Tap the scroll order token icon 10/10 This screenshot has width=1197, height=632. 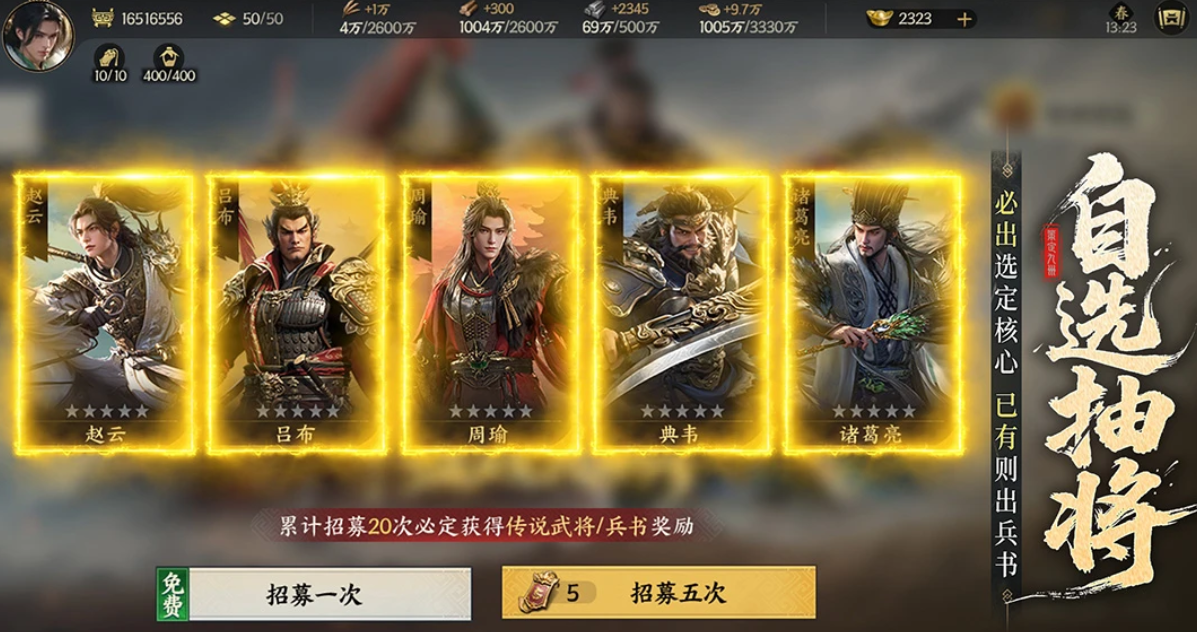[110, 57]
